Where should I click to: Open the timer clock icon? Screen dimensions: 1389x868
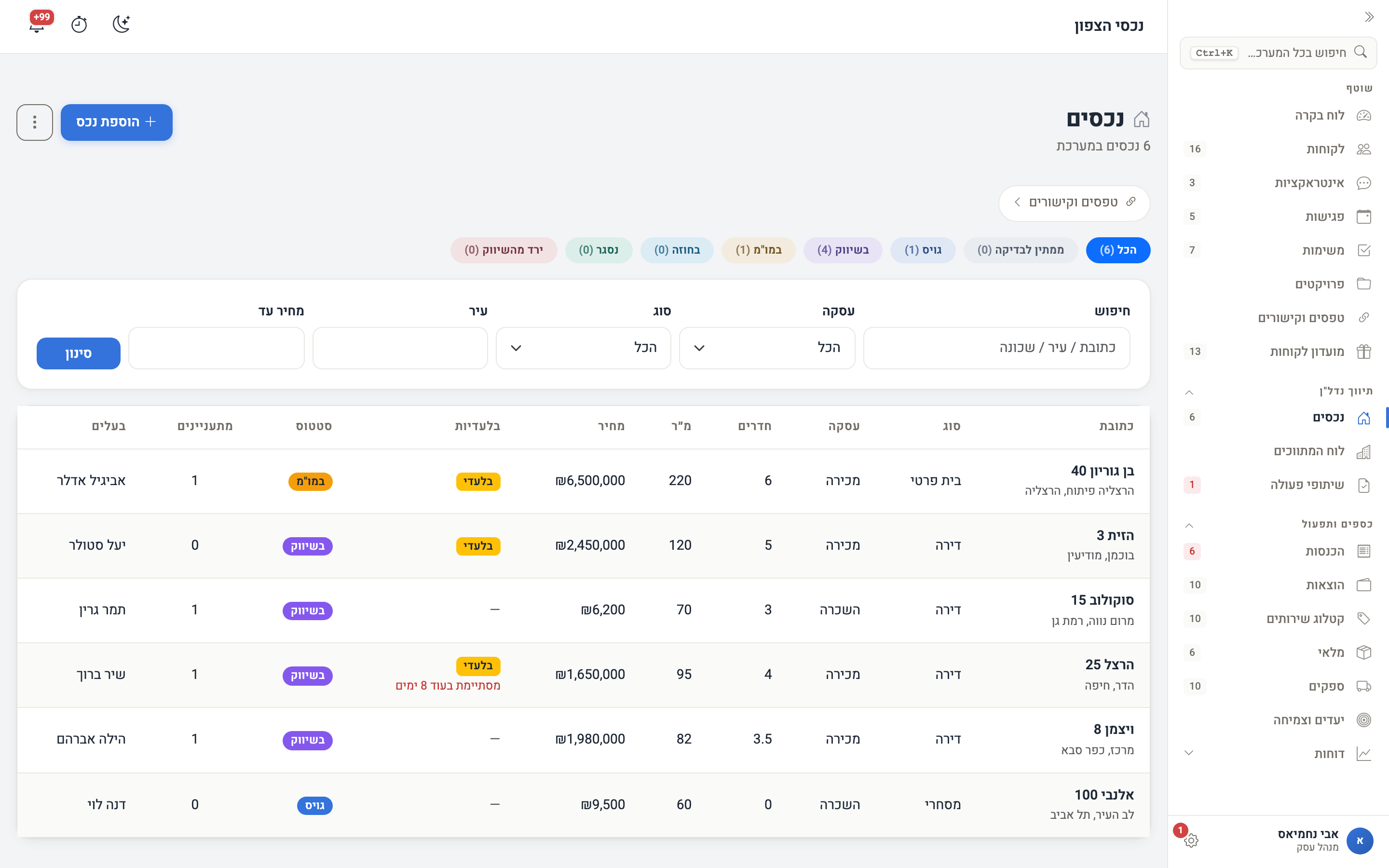pyautogui.click(x=79, y=25)
